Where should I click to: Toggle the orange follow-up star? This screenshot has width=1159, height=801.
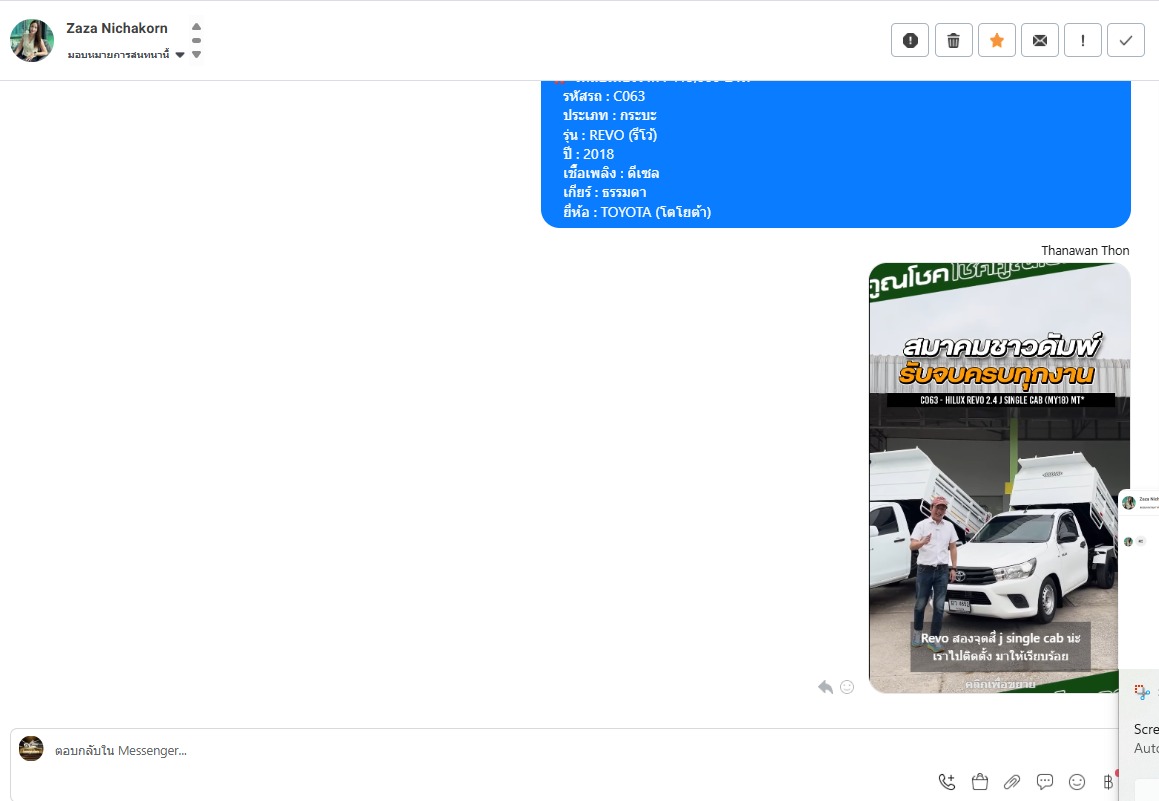coord(996,40)
